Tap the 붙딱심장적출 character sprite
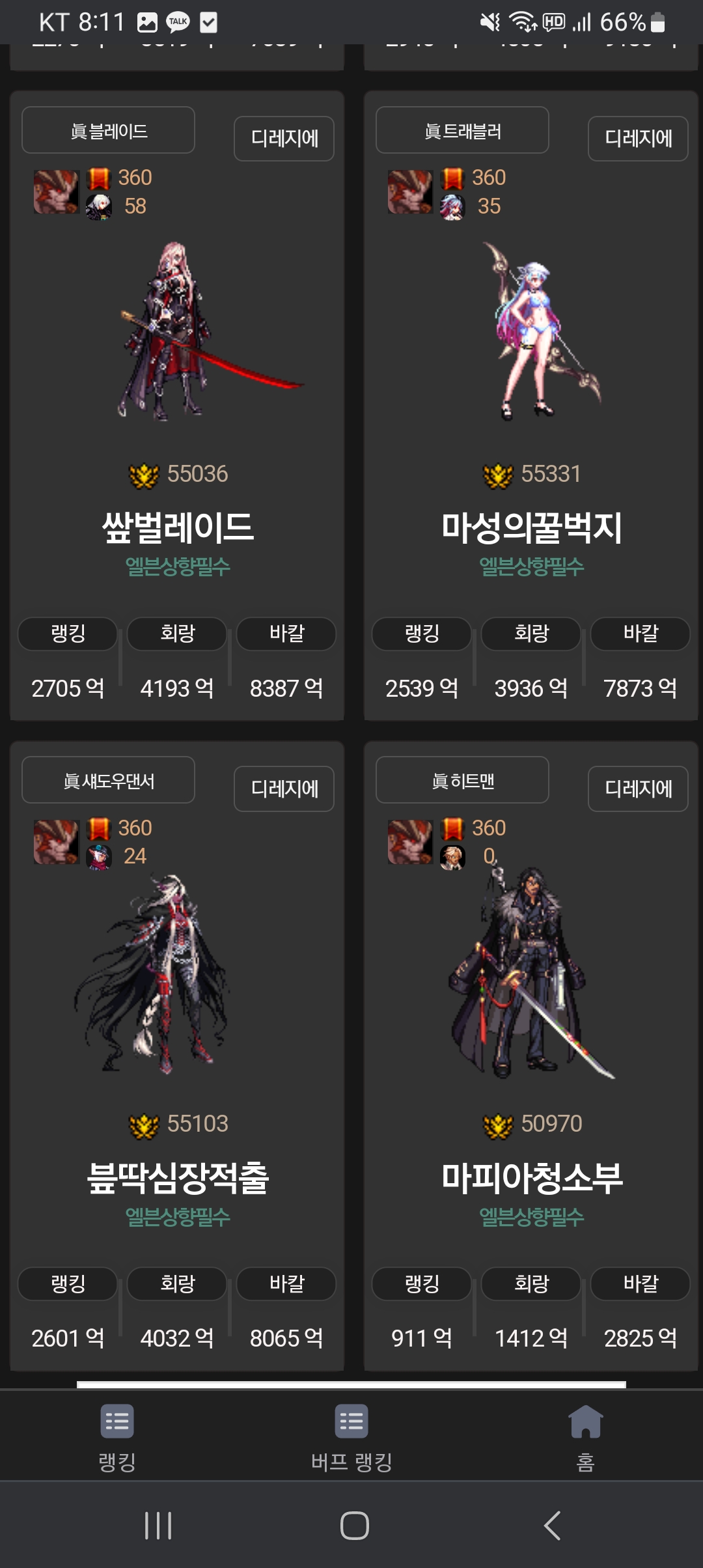The image size is (703, 1568). coord(153,973)
